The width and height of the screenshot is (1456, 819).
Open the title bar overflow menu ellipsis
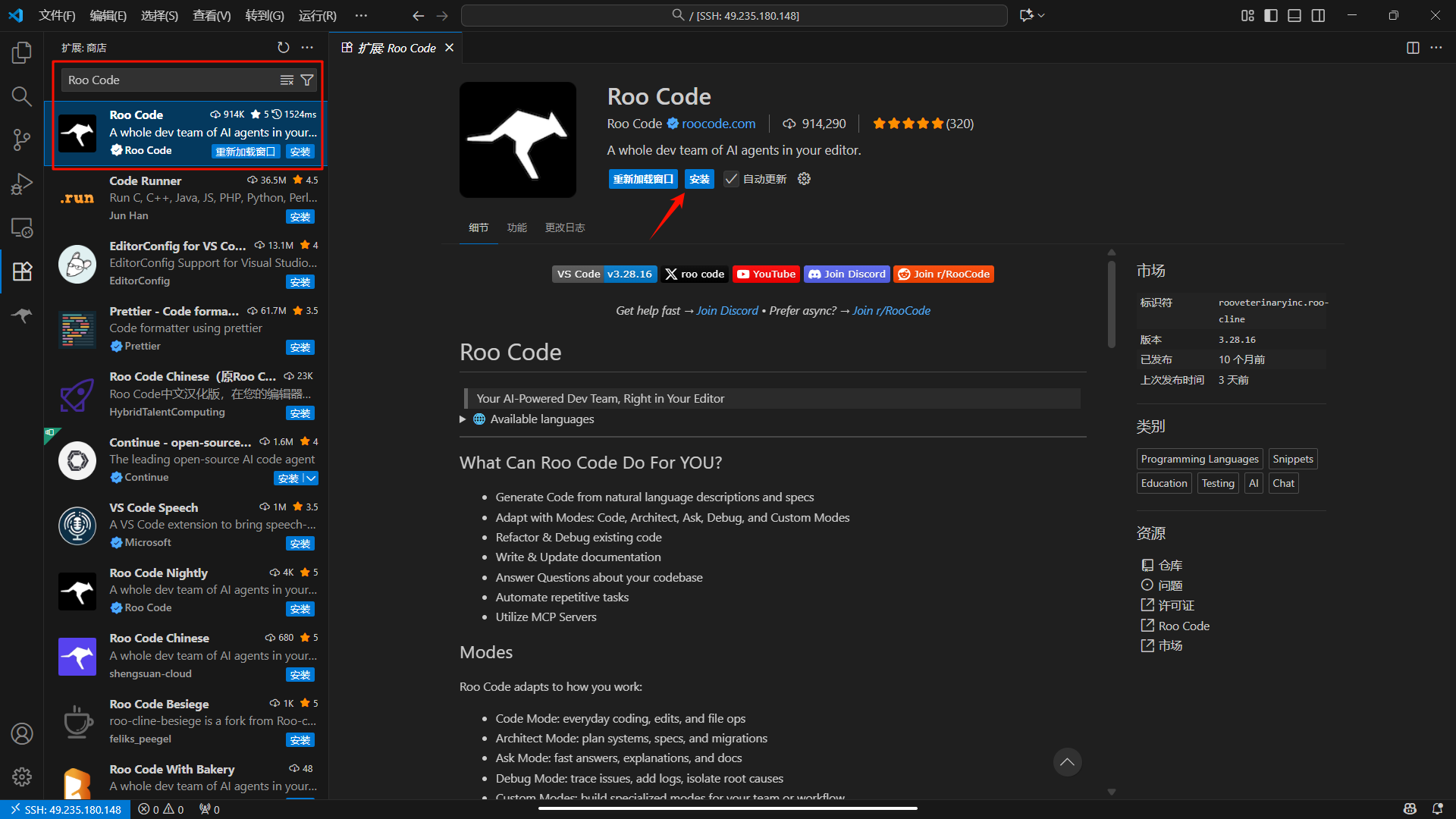pos(361,15)
